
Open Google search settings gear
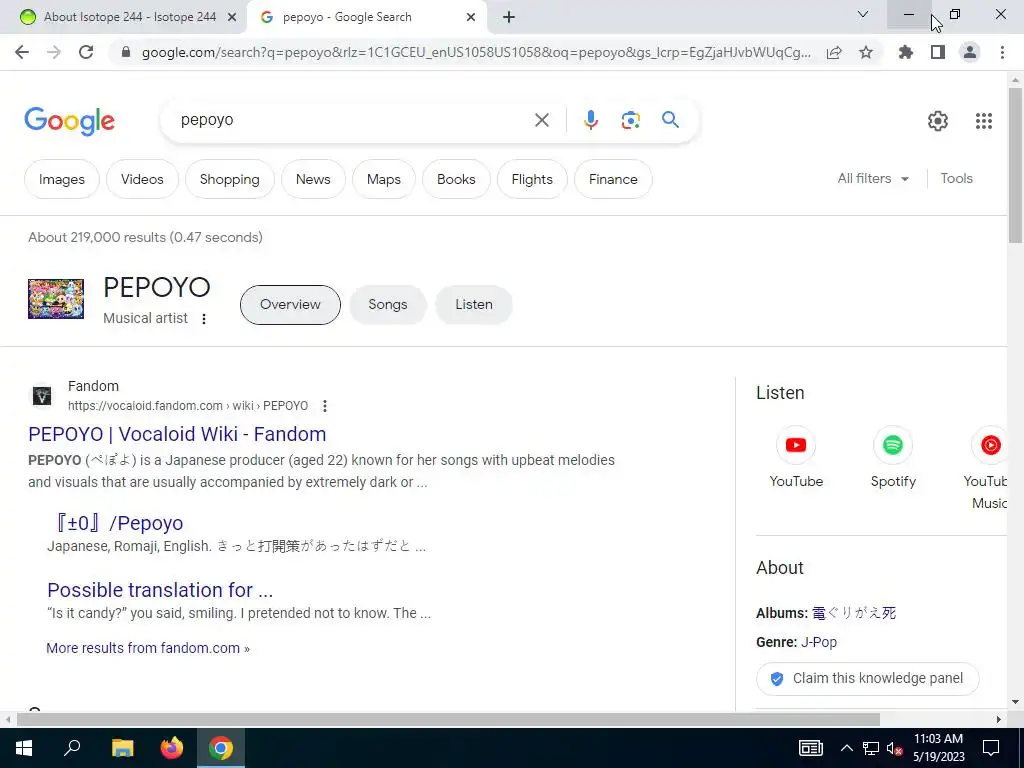[938, 121]
